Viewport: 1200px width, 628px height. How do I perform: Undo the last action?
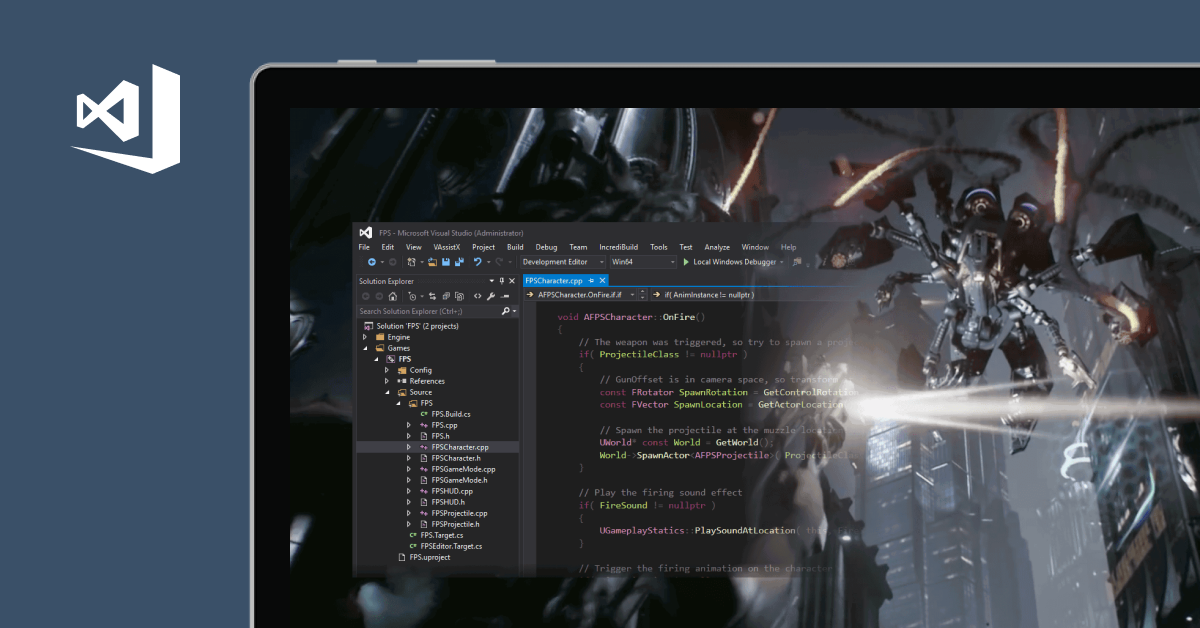(477, 261)
